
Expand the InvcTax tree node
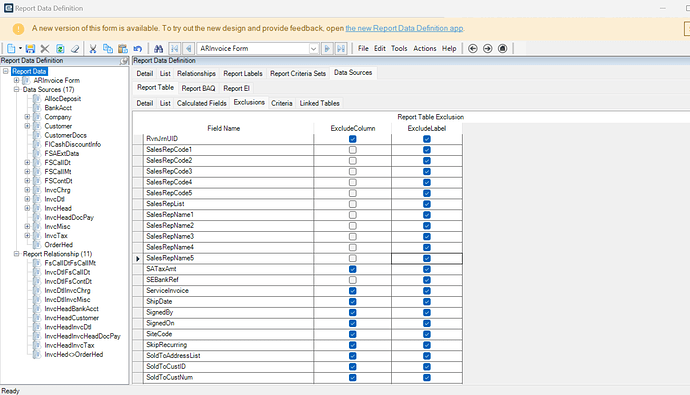point(27,236)
